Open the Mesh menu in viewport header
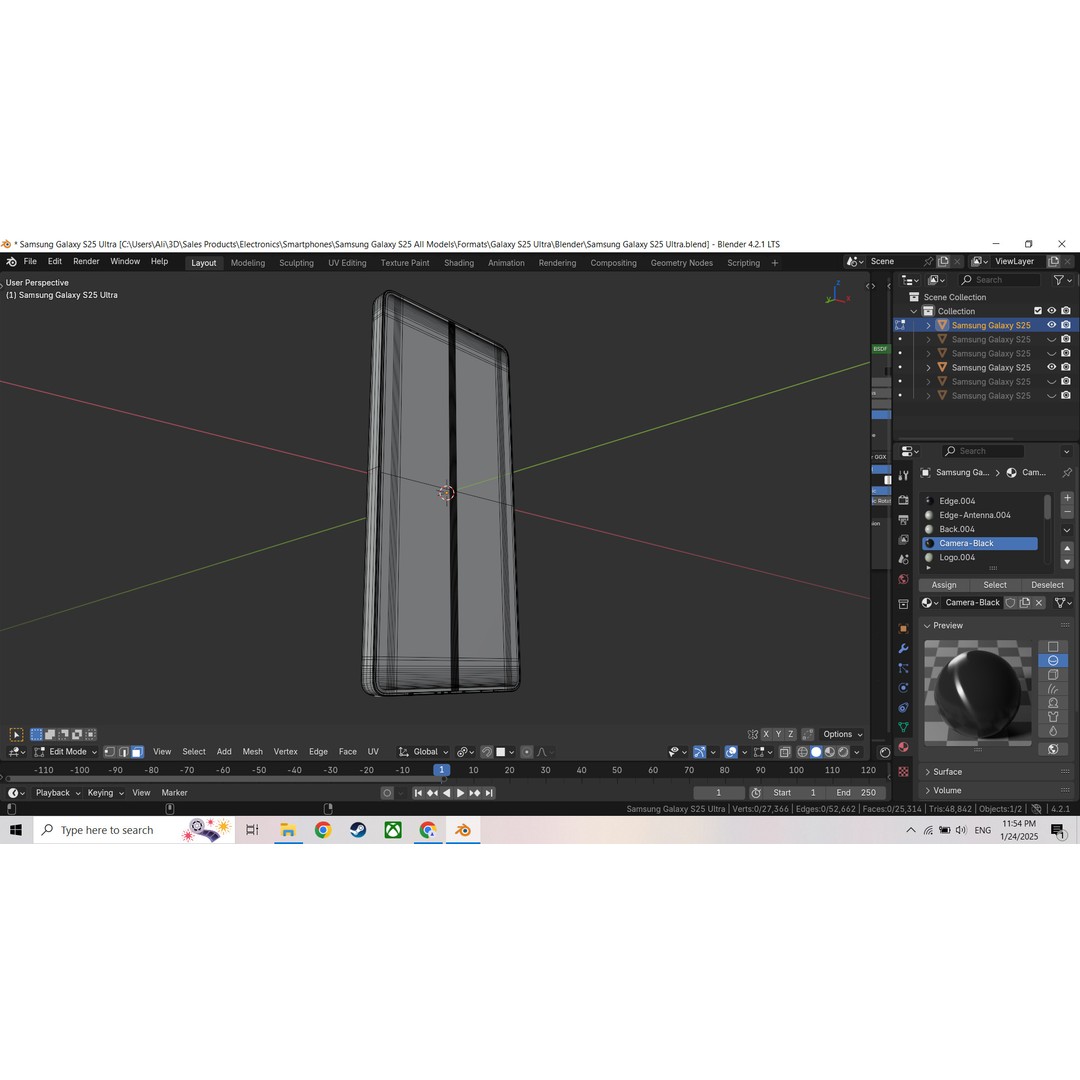 click(x=253, y=752)
